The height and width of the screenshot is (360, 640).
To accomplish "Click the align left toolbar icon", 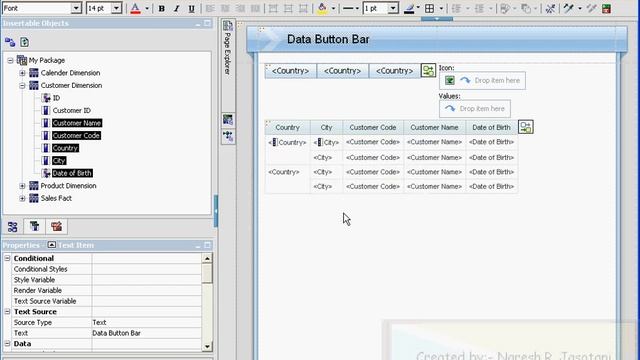I will tap(210, 9).
